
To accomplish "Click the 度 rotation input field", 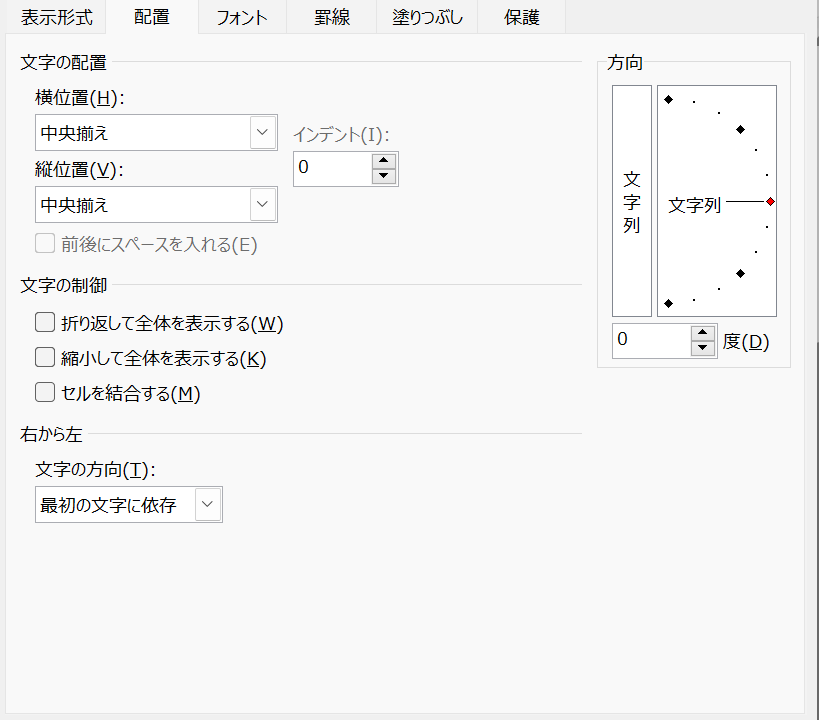I will click(650, 340).
